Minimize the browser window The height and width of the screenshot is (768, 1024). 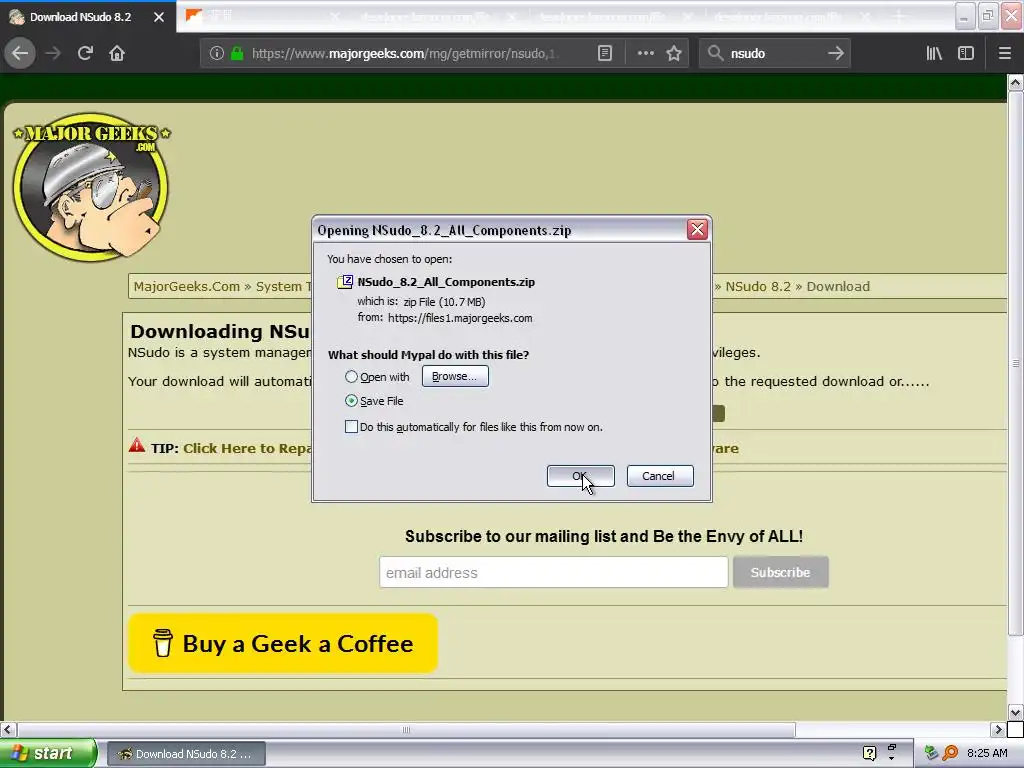click(965, 16)
